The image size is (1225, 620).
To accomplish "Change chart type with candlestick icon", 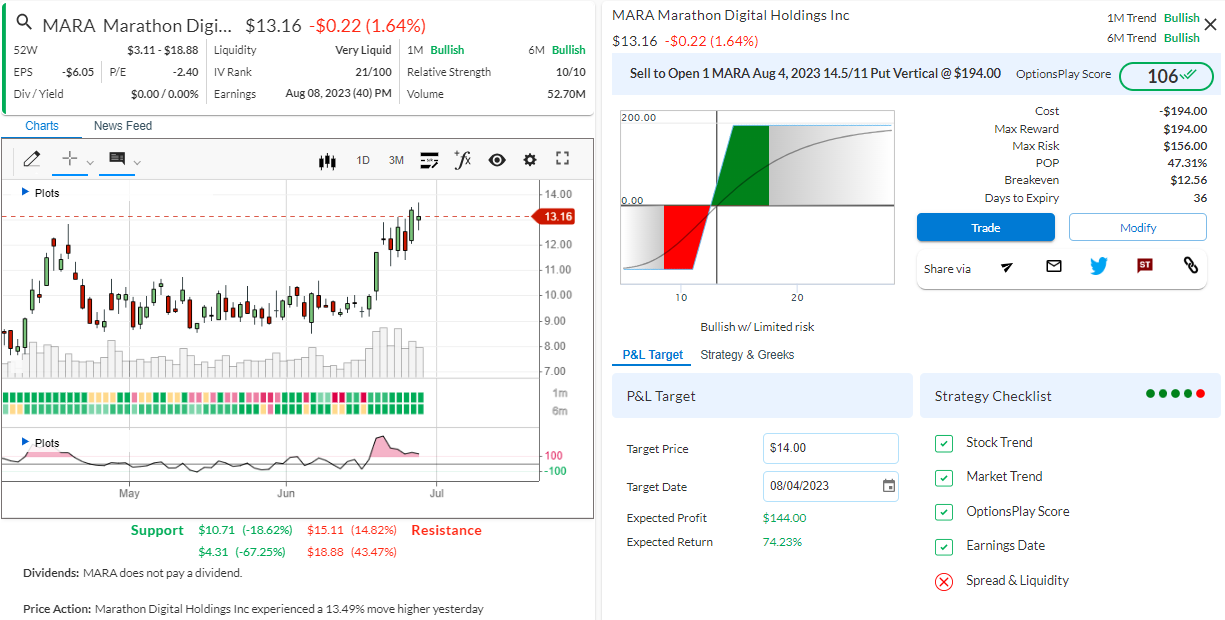I will 326,160.
